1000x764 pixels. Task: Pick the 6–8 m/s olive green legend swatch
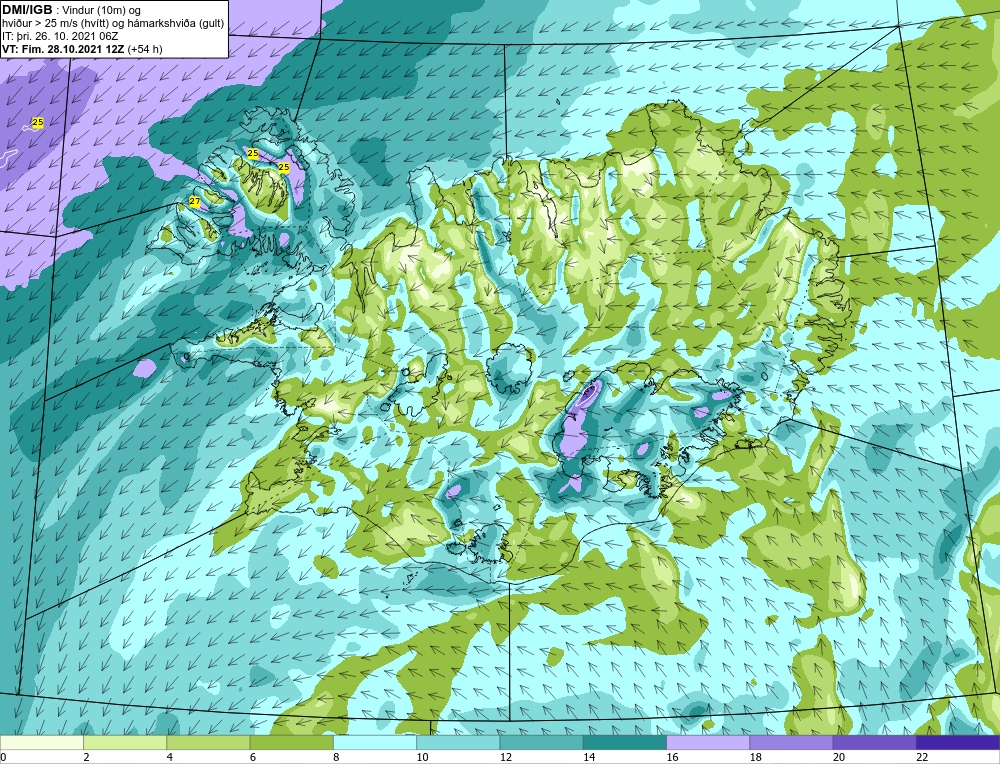291,742
